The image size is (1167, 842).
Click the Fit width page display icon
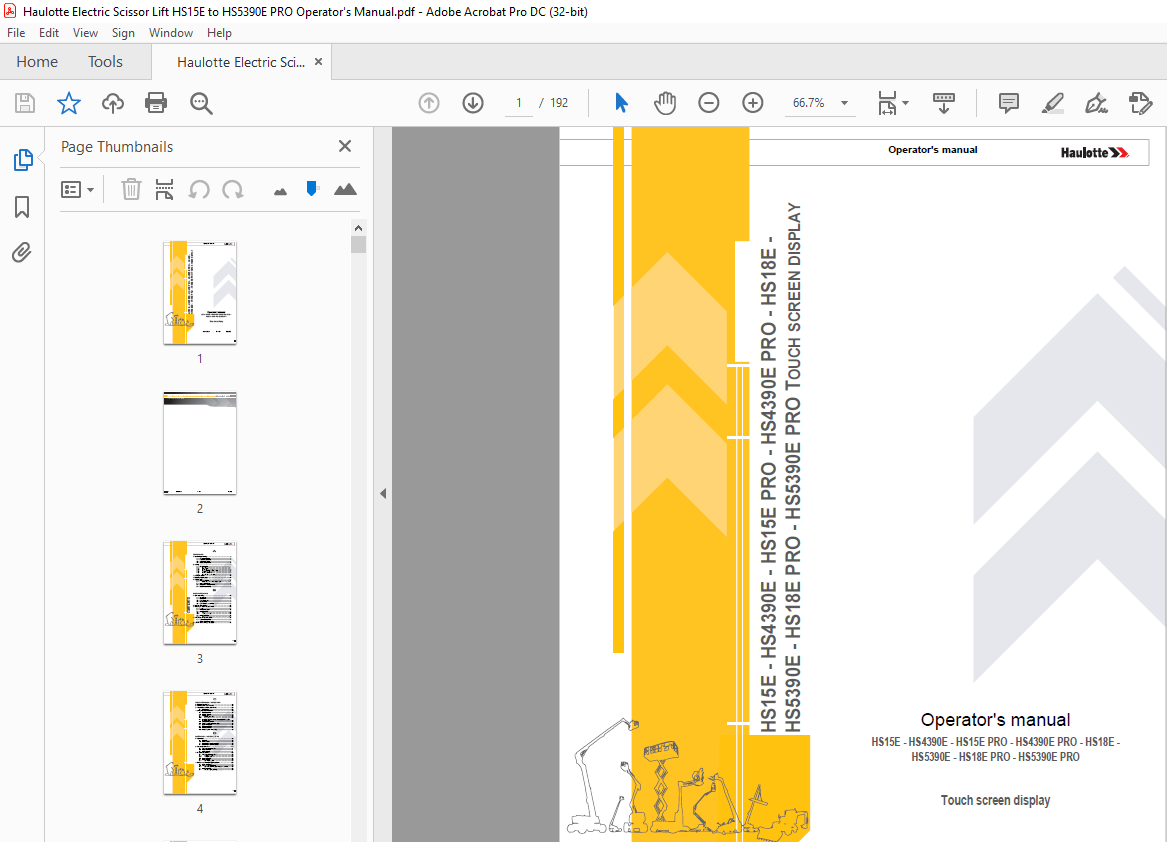[x=887, y=103]
